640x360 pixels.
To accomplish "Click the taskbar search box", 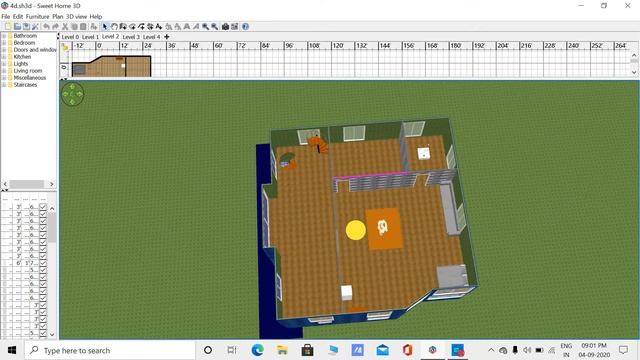I will point(110,350).
